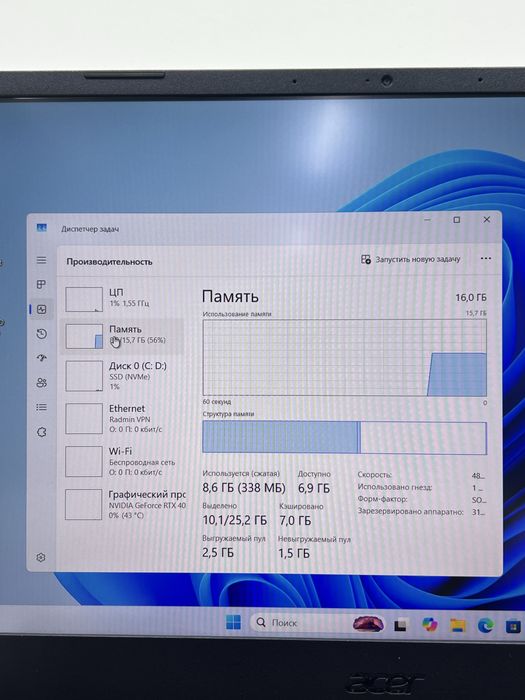
Task: Click the Скорость label
Action: point(375,475)
